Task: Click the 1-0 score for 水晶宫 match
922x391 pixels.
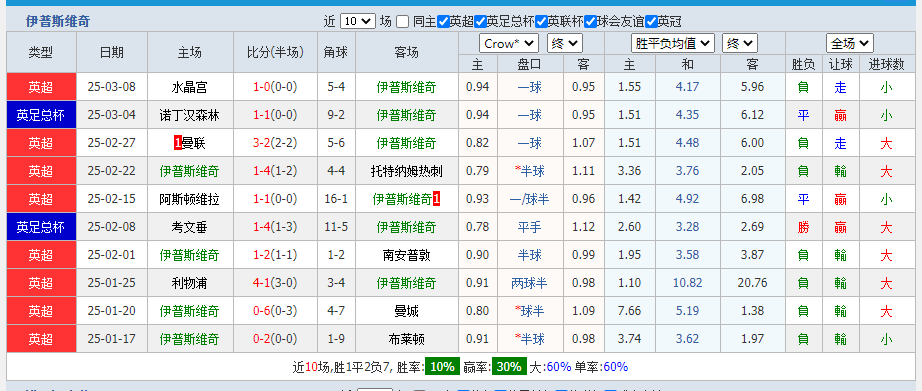Action: [262, 88]
